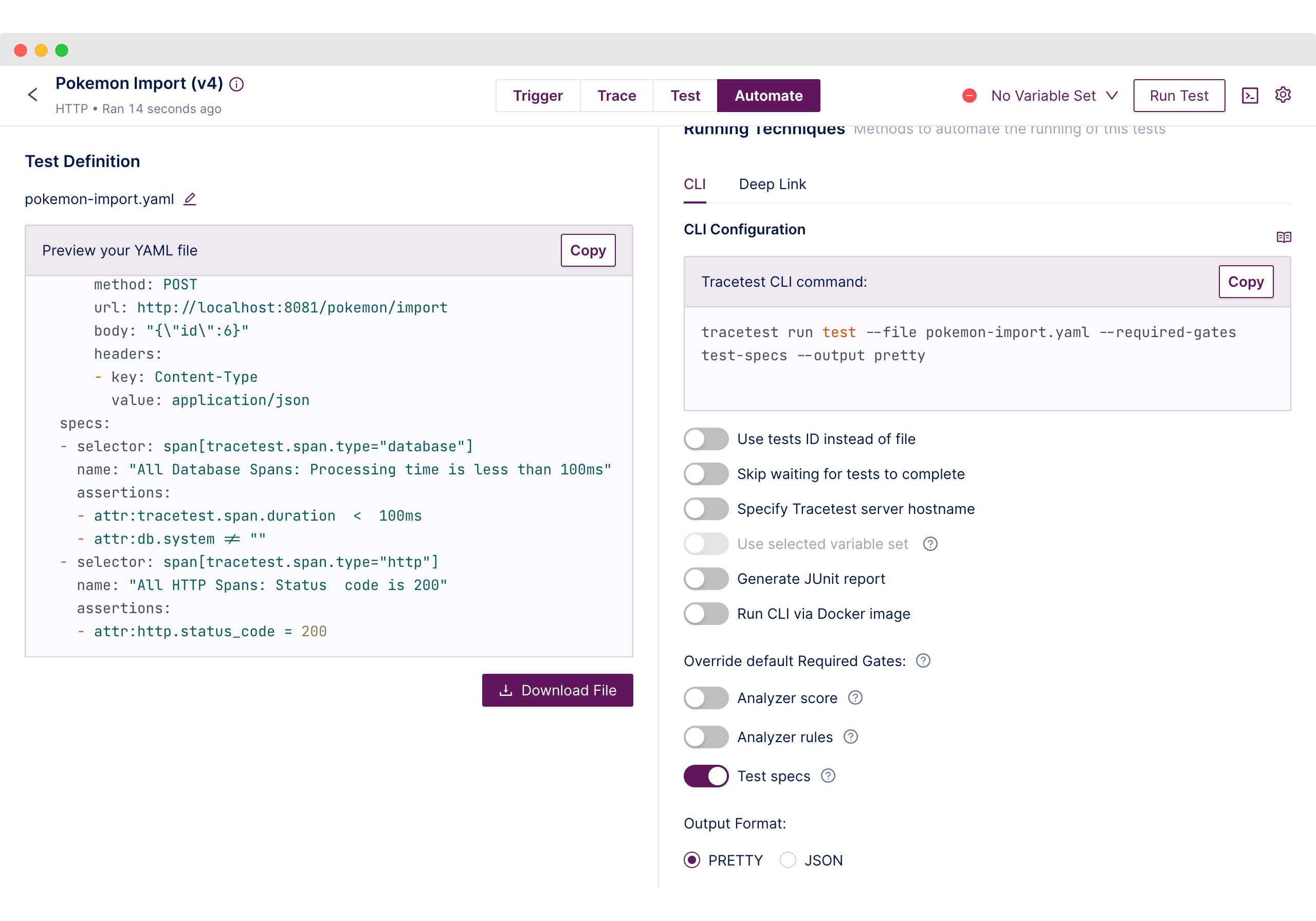Show help for Analyzer rules
Image resolution: width=1316 pixels, height=921 pixels.
pos(851,736)
